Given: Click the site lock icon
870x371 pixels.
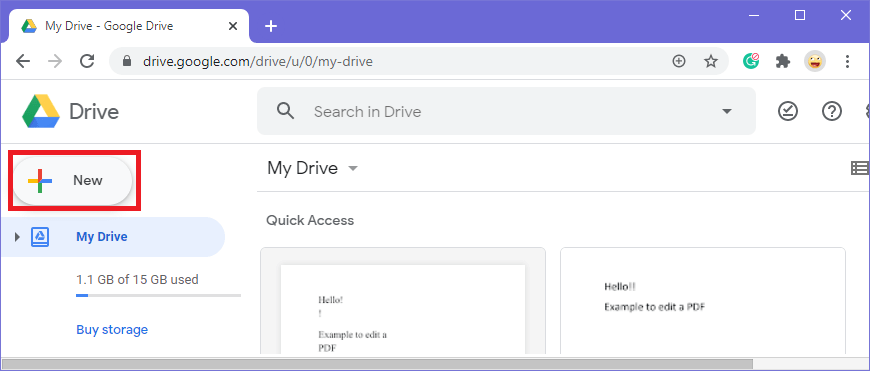Looking at the screenshot, I should [127, 61].
